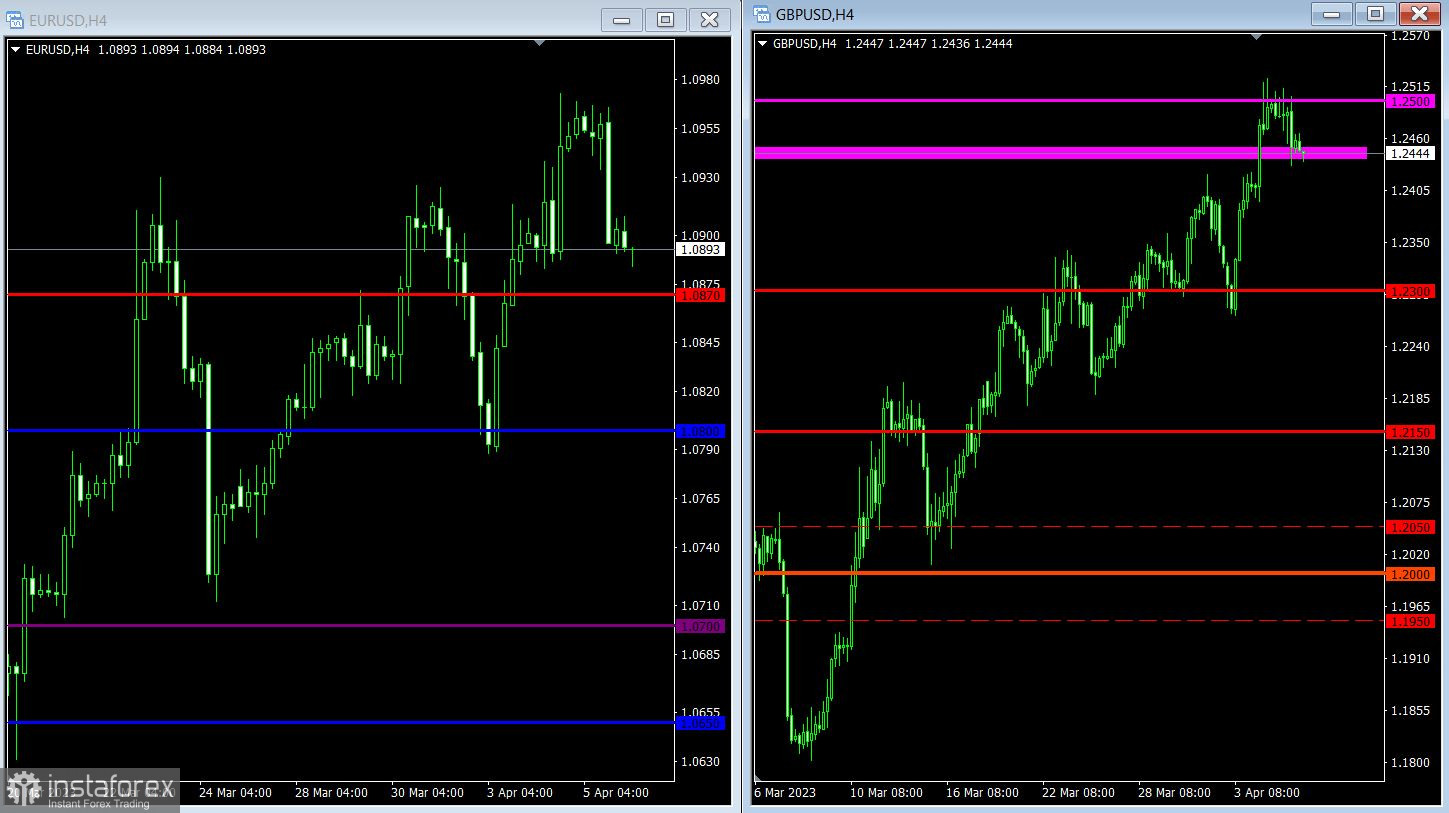
Task: Click the red 1.2150 price label on GBPUSD
Action: tap(1410, 433)
